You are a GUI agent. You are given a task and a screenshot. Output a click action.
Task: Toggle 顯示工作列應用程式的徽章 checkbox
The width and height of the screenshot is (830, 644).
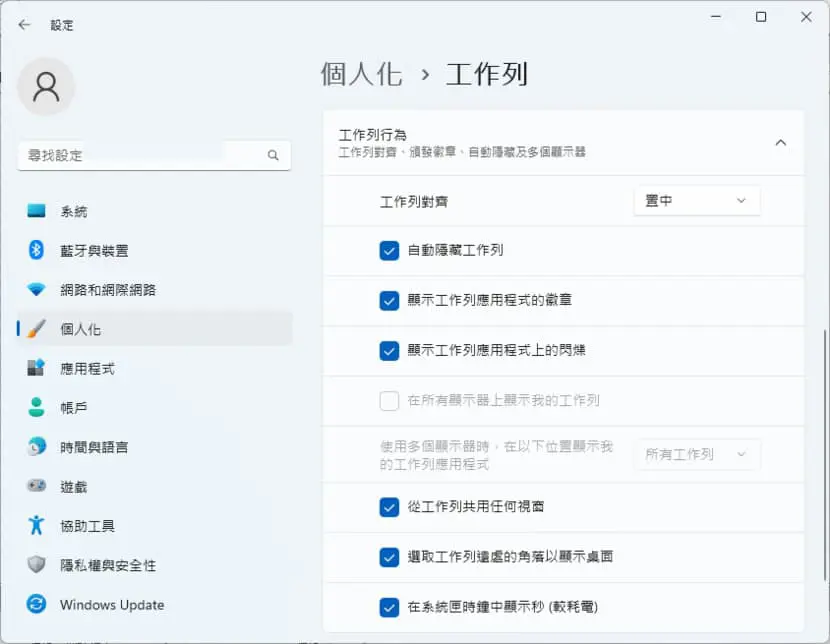[389, 301]
